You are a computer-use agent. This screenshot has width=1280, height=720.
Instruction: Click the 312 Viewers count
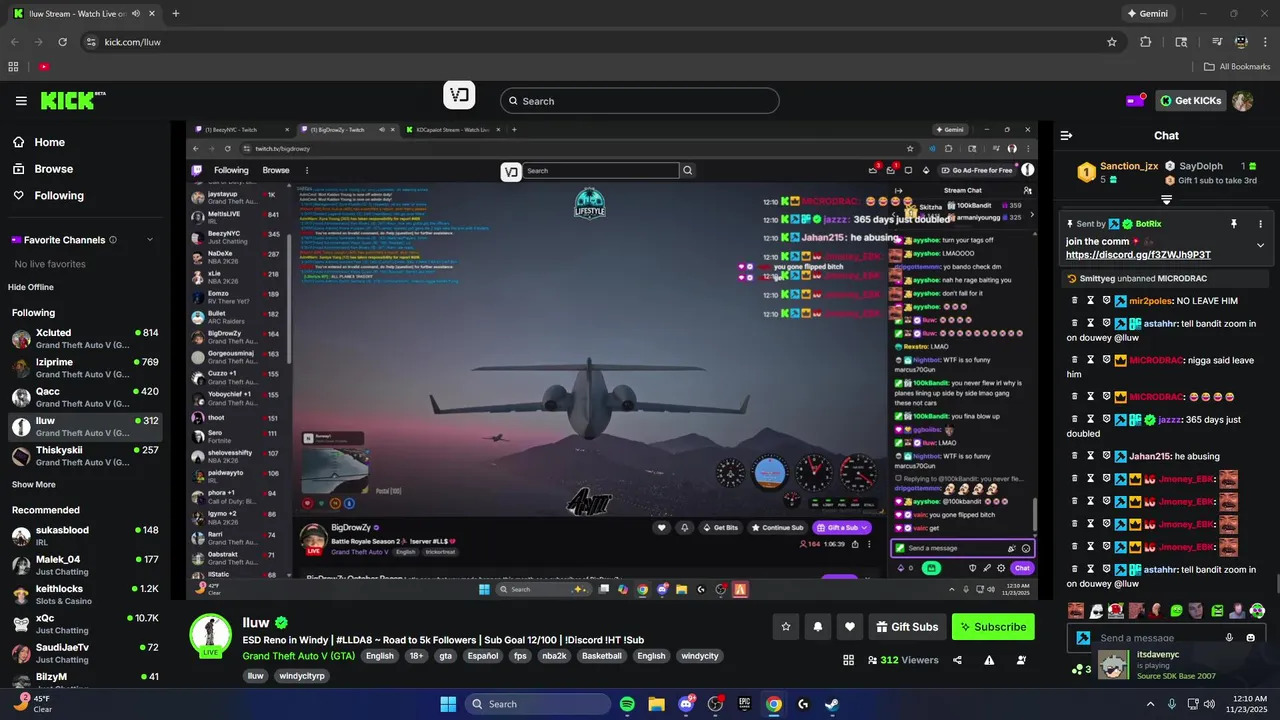point(903,660)
